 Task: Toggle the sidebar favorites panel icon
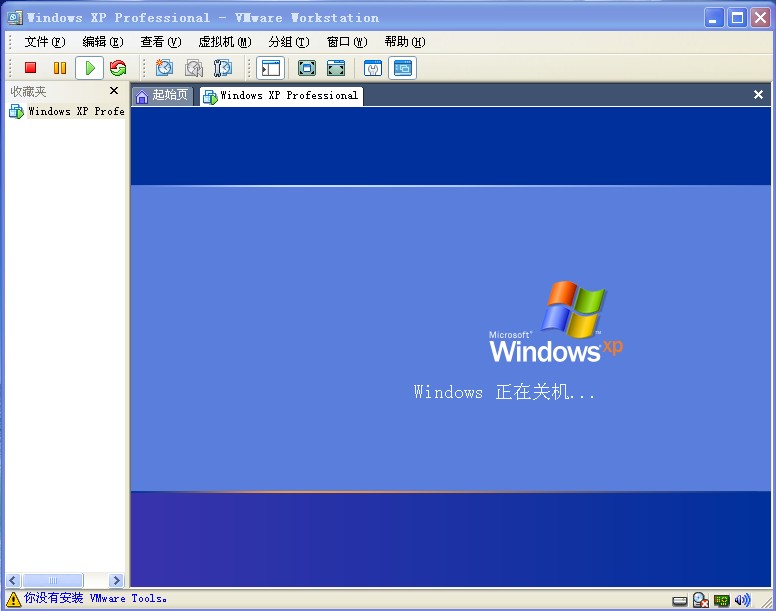coord(270,68)
